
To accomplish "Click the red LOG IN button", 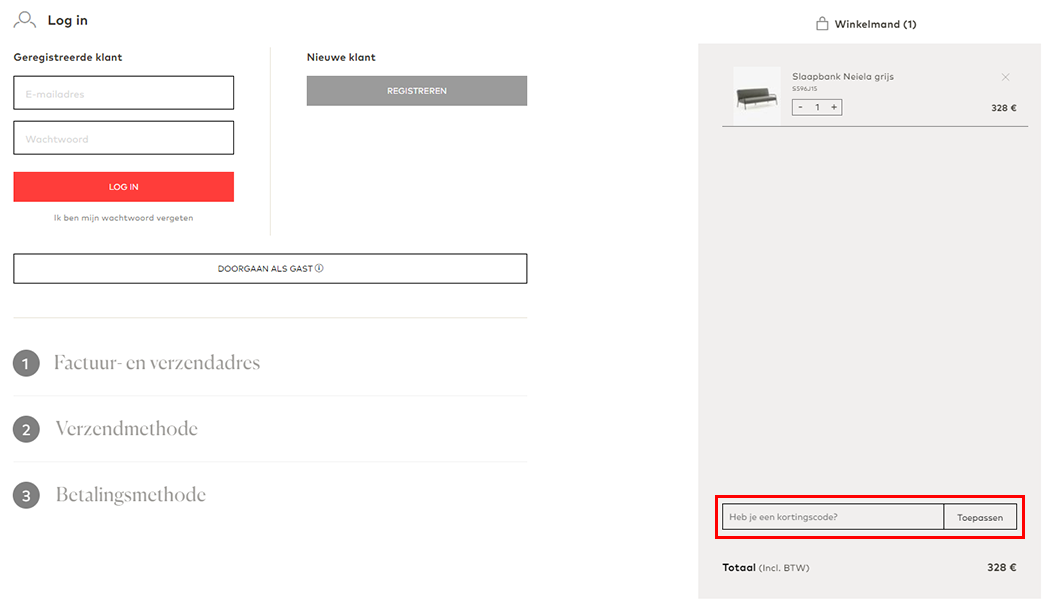I will (124, 187).
